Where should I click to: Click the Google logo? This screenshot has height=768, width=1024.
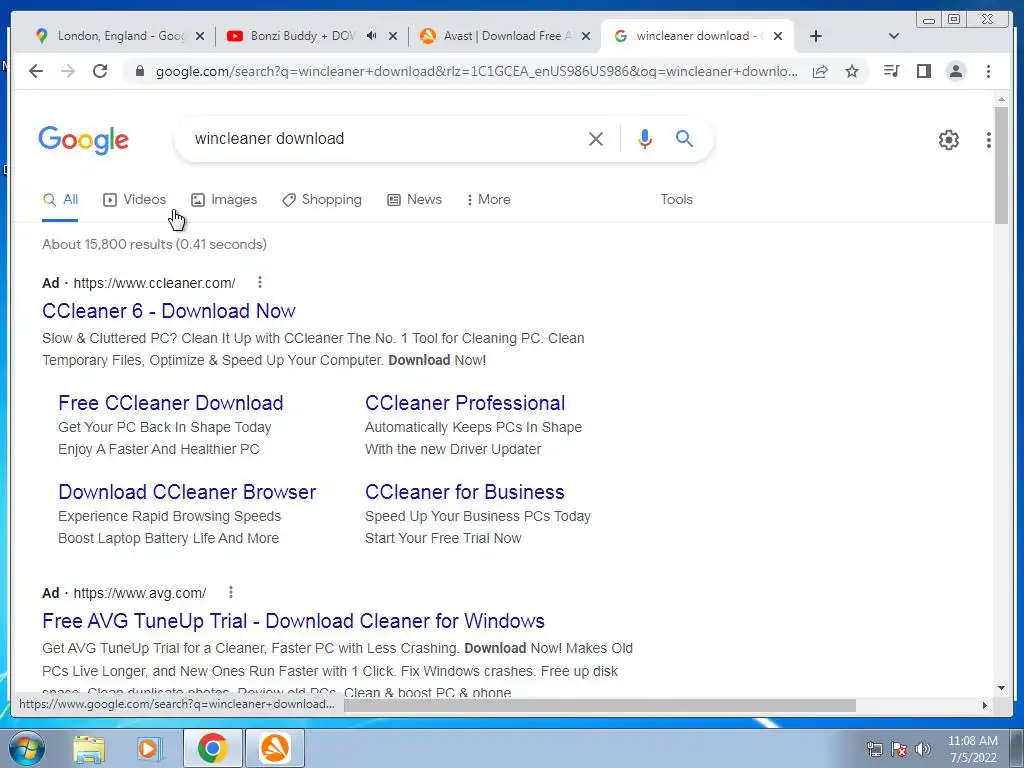pyautogui.click(x=84, y=140)
